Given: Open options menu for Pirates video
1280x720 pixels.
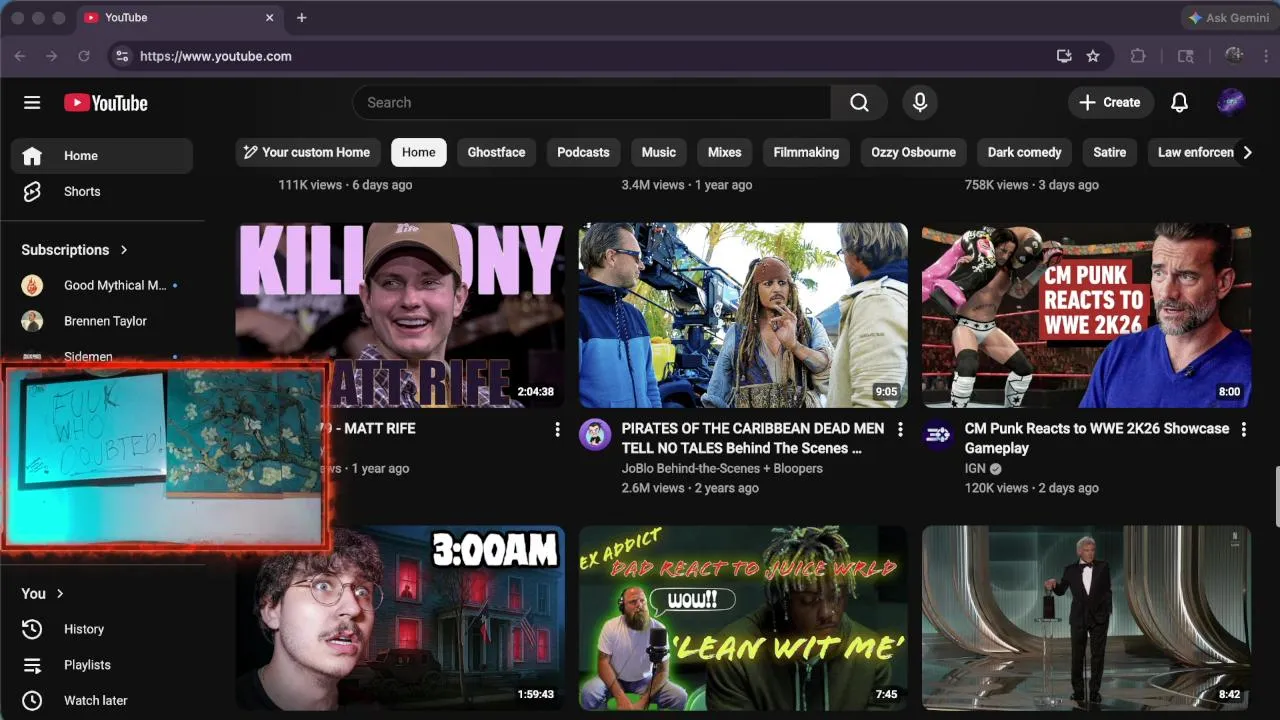Looking at the screenshot, I should pyautogui.click(x=900, y=429).
